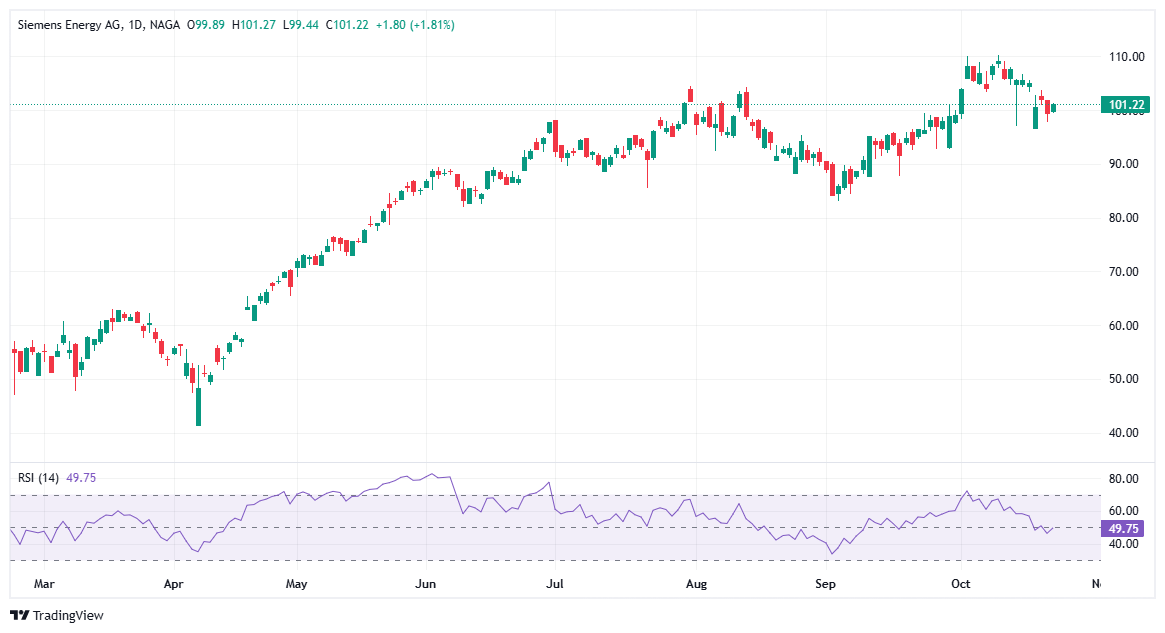Select the RSI (14) indicator label
This screenshot has width=1165, height=633.
pos(40,477)
